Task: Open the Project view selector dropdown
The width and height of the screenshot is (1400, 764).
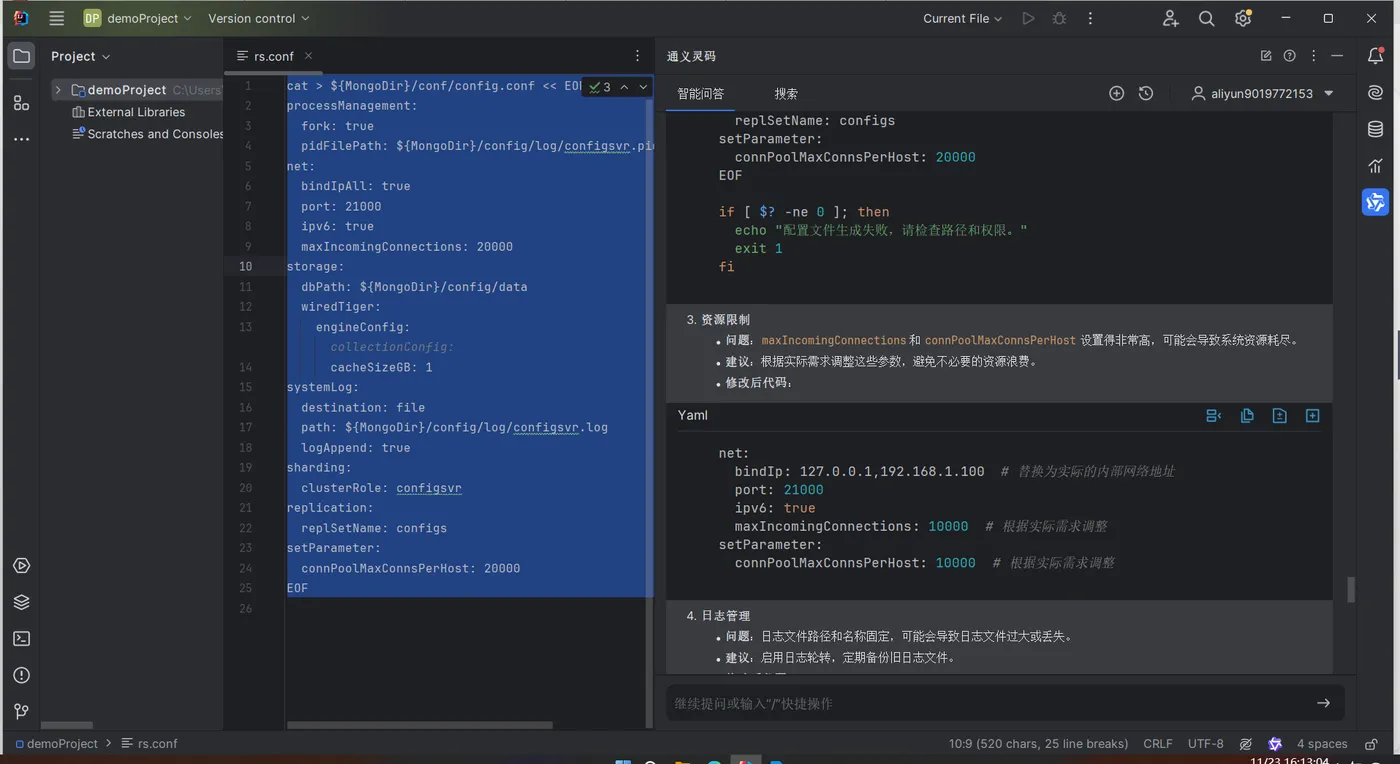Action: pyautogui.click(x=81, y=56)
